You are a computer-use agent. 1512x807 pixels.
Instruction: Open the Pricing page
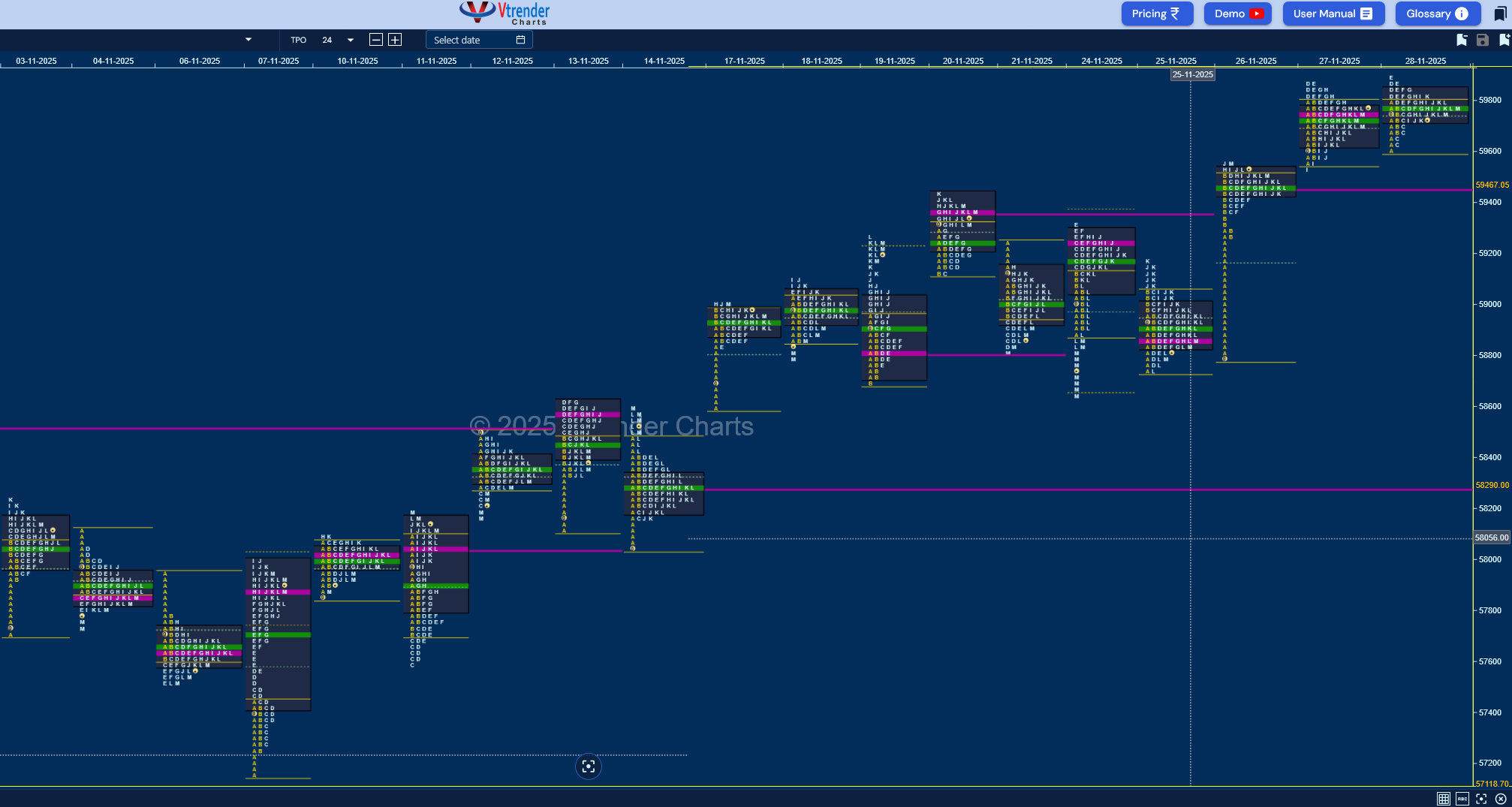click(1157, 14)
